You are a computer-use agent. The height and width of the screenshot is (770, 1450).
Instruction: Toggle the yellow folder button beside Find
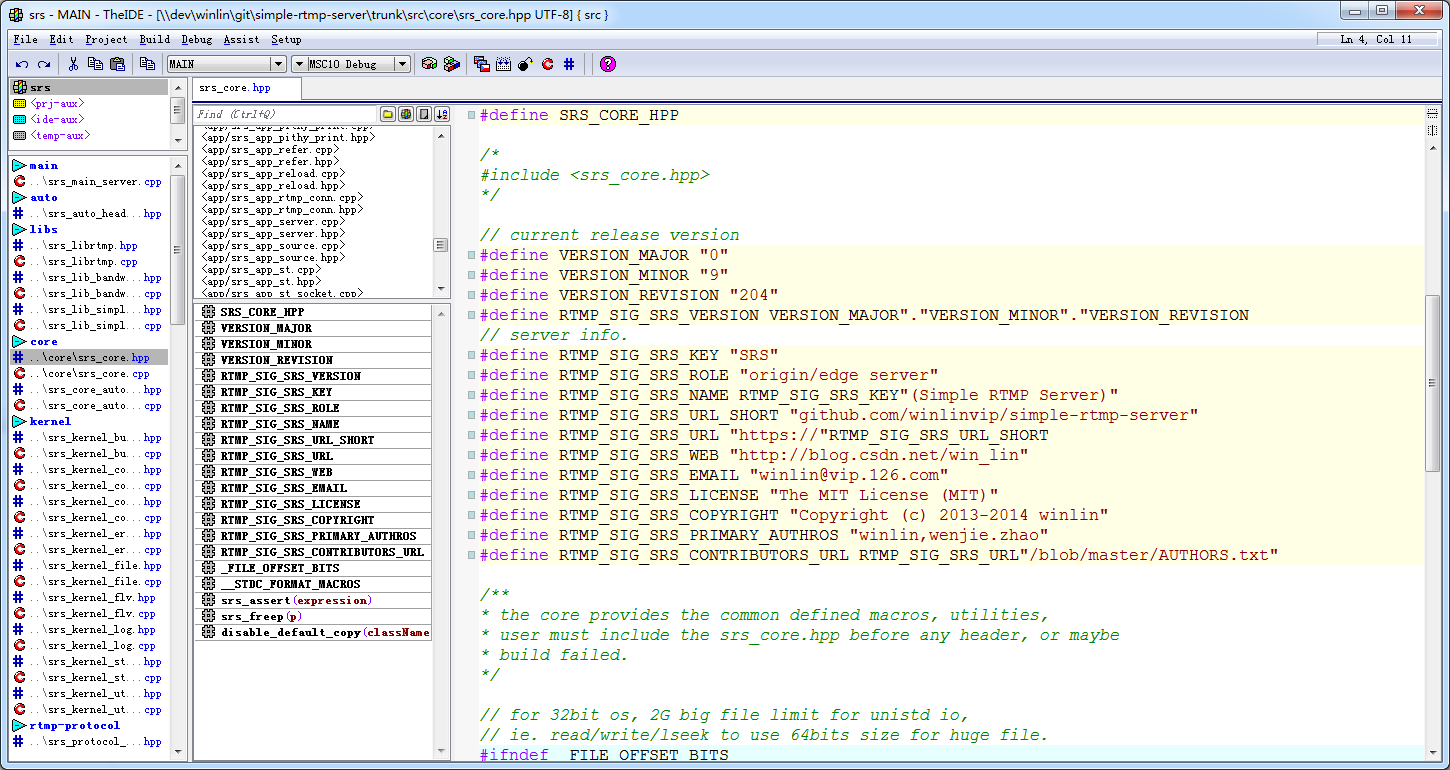pyautogui.click(x=388, y=114)
